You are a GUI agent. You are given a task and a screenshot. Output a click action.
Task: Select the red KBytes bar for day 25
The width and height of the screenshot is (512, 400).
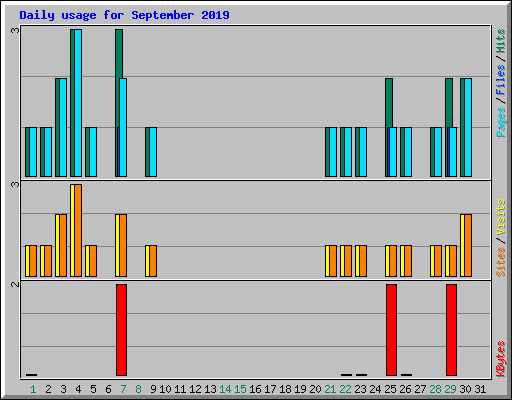pos(391,330)
